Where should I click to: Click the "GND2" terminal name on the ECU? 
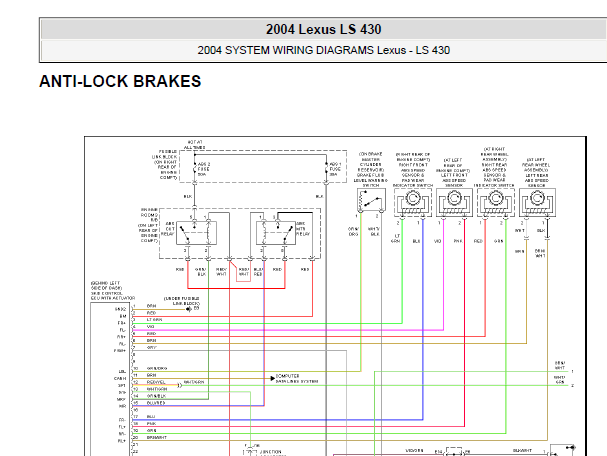point(120,309)
